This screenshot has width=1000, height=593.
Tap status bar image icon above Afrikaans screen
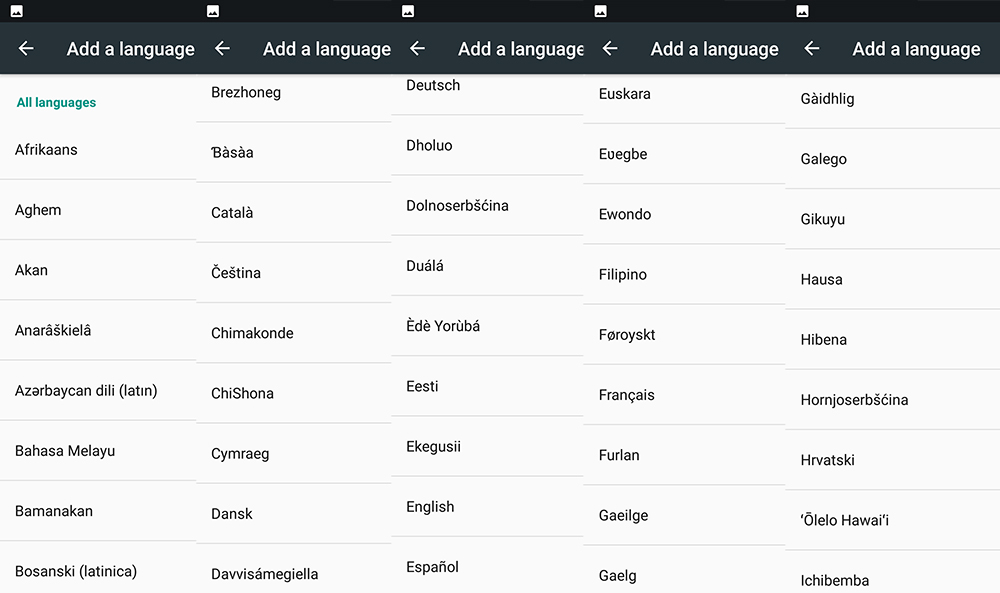click(x=17, y=11)
